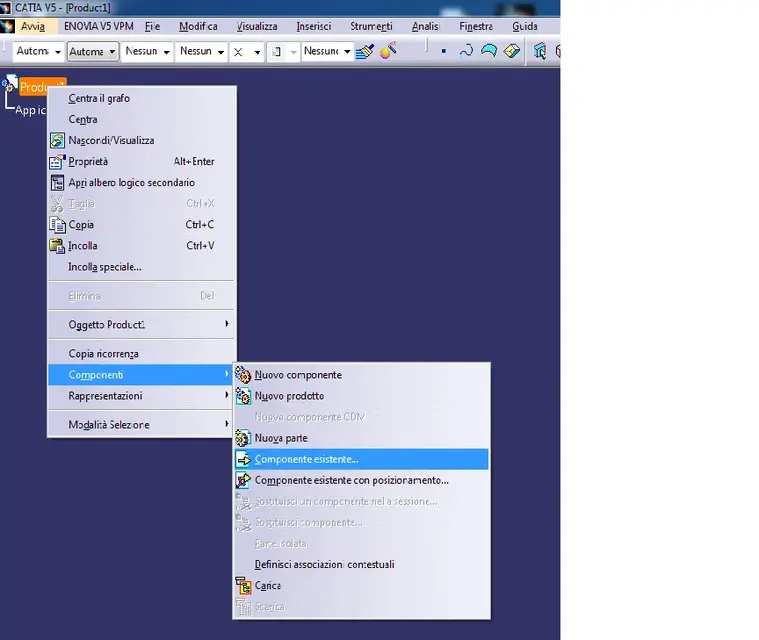Open the File menu
This screenshot has height=640, width=759.
(x=152, y=26)
